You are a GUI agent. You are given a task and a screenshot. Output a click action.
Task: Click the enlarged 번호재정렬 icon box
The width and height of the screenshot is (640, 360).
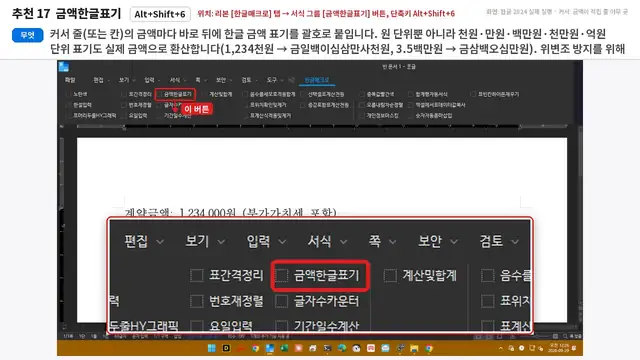(x=197, y=301)
